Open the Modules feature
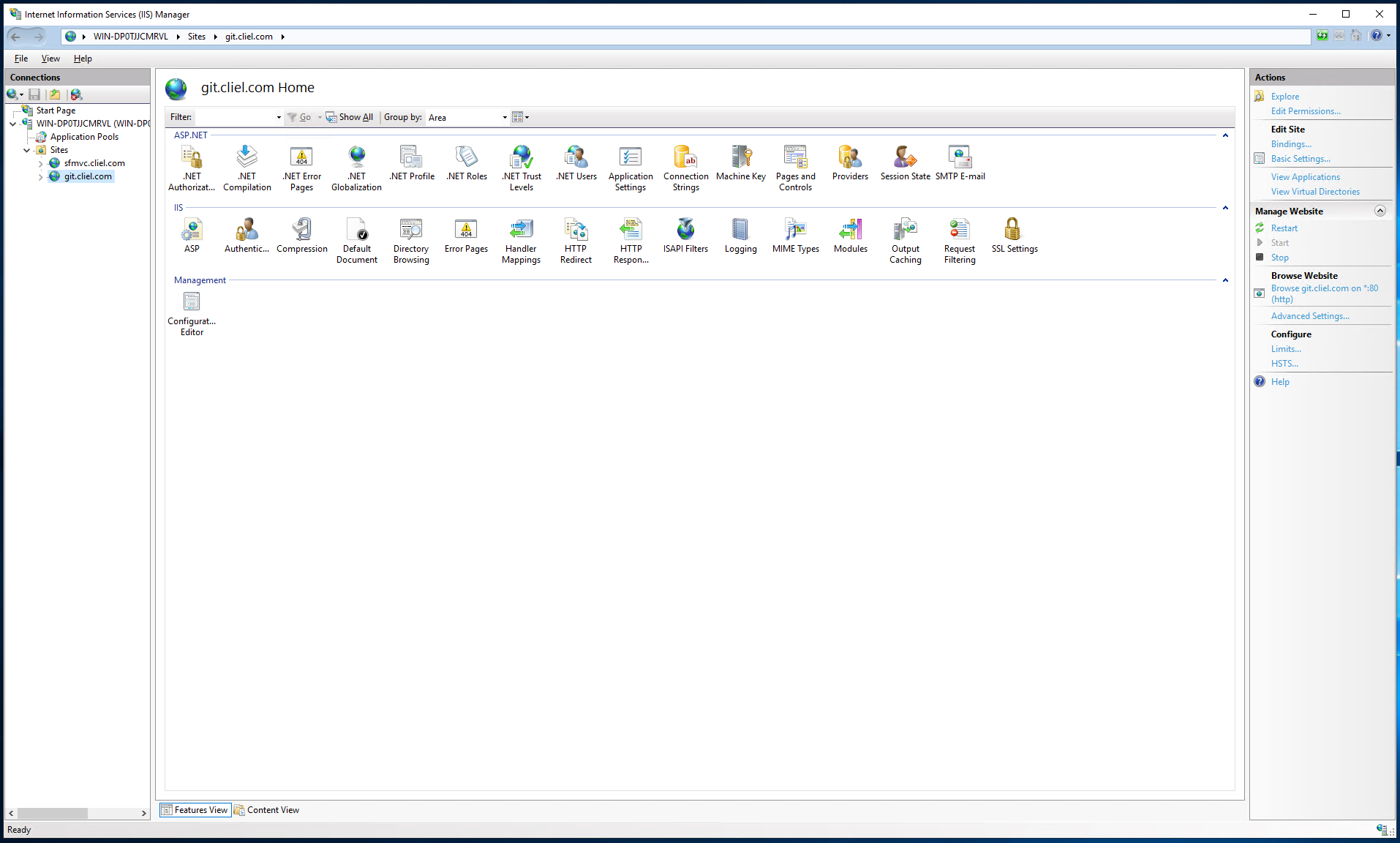The image size is (1400, 843). click(x=851, y=235)
